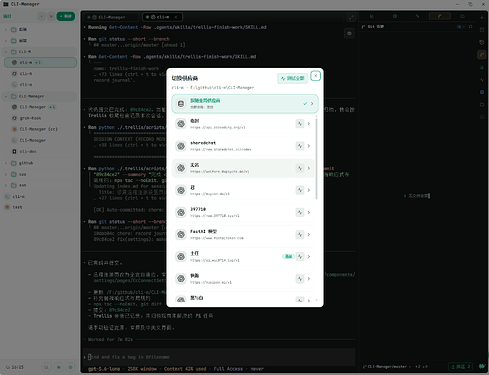Close the cli-m terminal tab
The width and height of the screenshot is (489, 375).
(x=176, y=17)
